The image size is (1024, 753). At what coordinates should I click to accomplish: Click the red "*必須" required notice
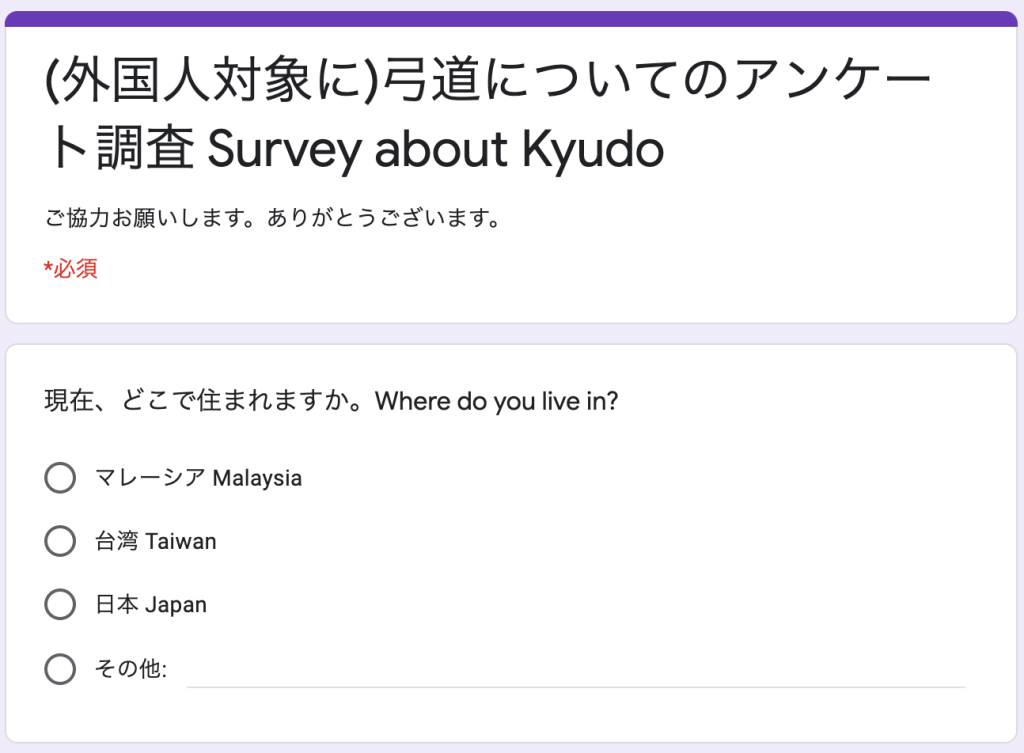(x=72, y=268)
